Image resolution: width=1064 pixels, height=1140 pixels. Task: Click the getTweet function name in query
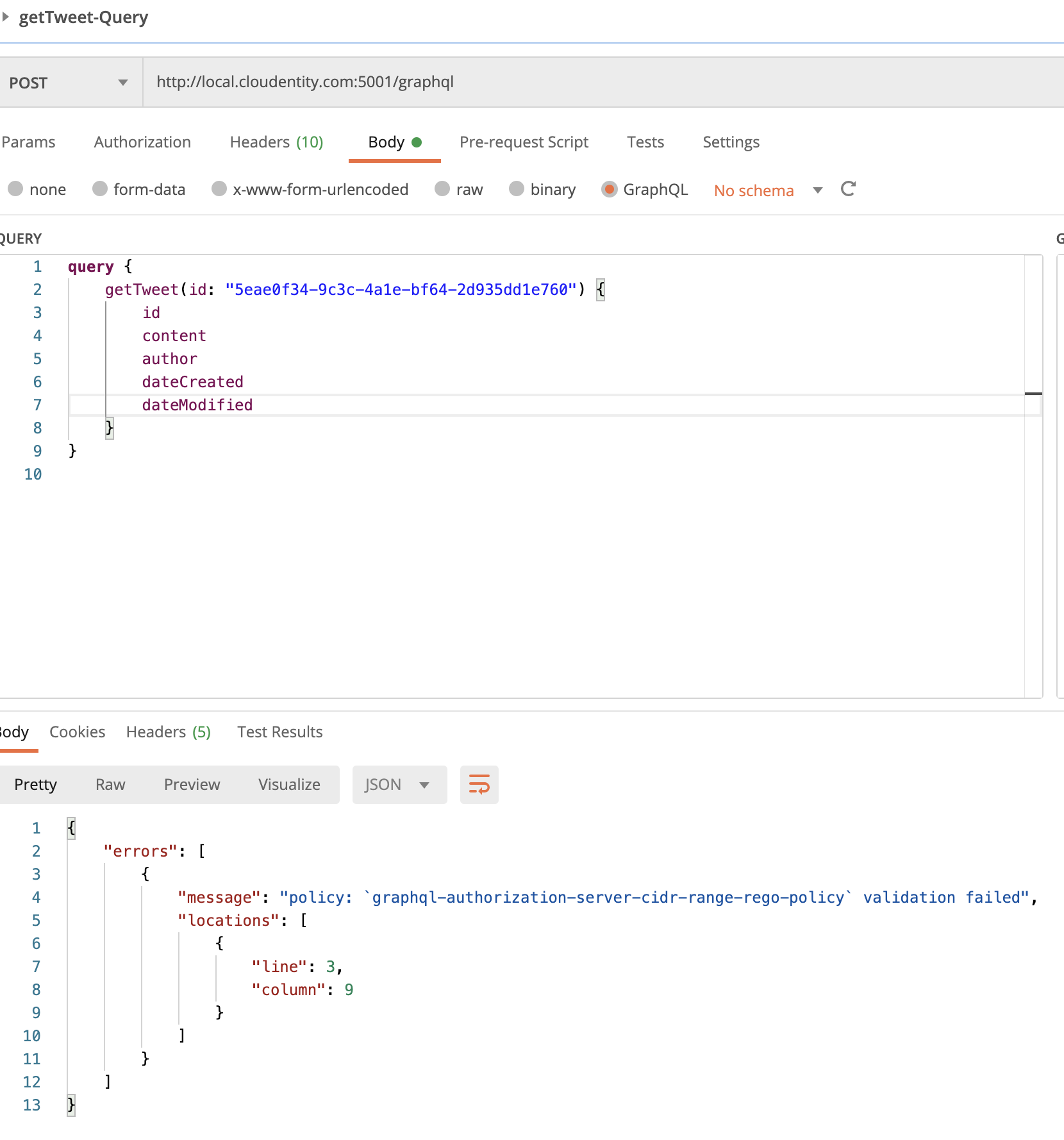coord(142,290)
